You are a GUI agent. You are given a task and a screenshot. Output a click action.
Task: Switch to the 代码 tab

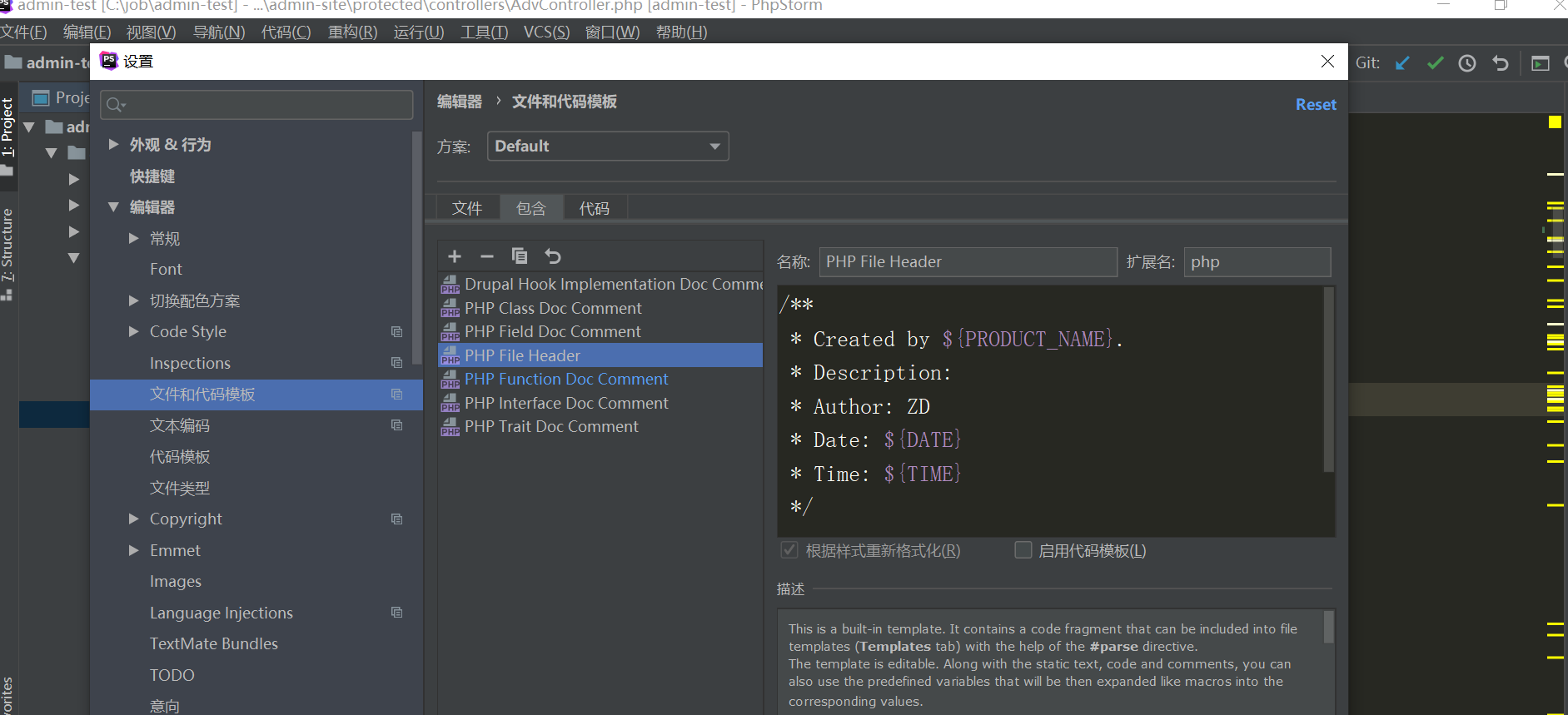click(x=595, y=208)
